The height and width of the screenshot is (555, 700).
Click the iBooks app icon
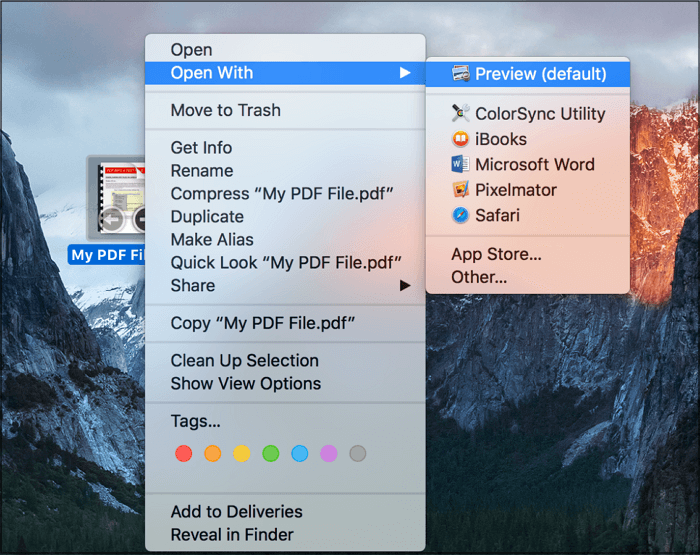[x=460, y=139]
